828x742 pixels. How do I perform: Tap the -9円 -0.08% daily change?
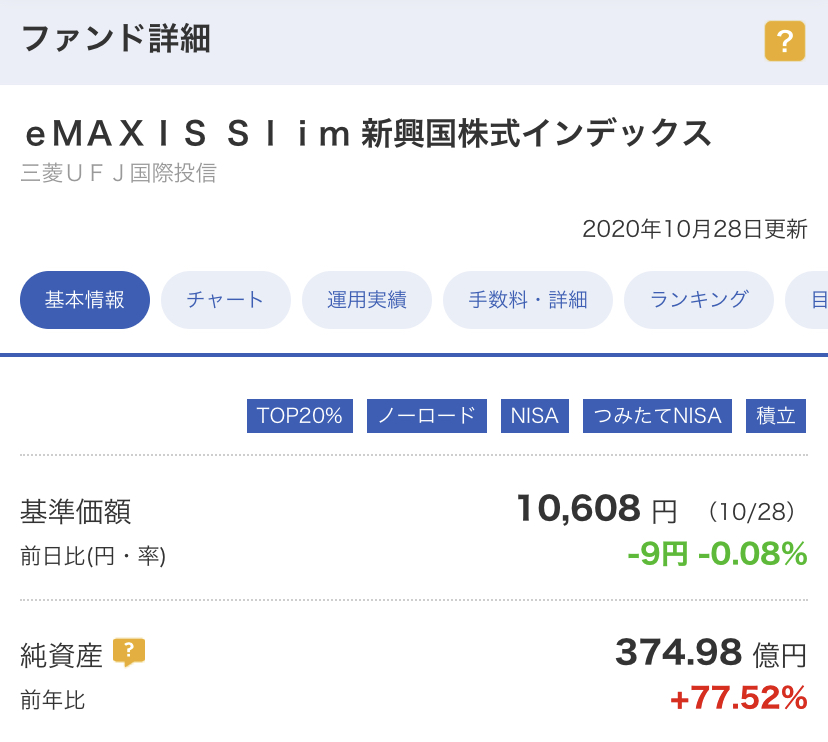click(x=717, y=554)
